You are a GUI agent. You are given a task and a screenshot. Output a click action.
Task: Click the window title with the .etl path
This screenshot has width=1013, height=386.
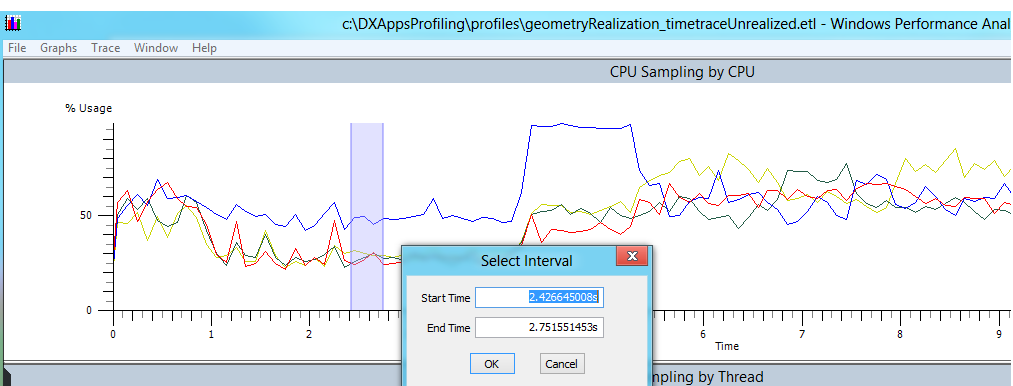pyautogui.click(x=677, y=24)
